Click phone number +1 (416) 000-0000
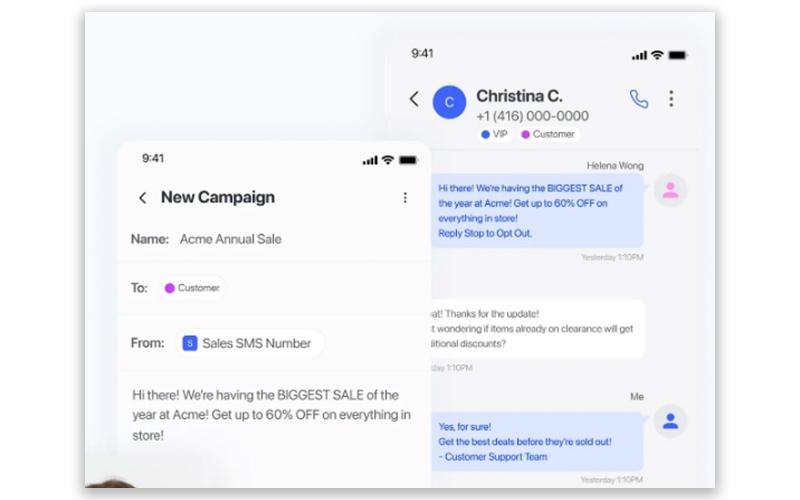 532,116
